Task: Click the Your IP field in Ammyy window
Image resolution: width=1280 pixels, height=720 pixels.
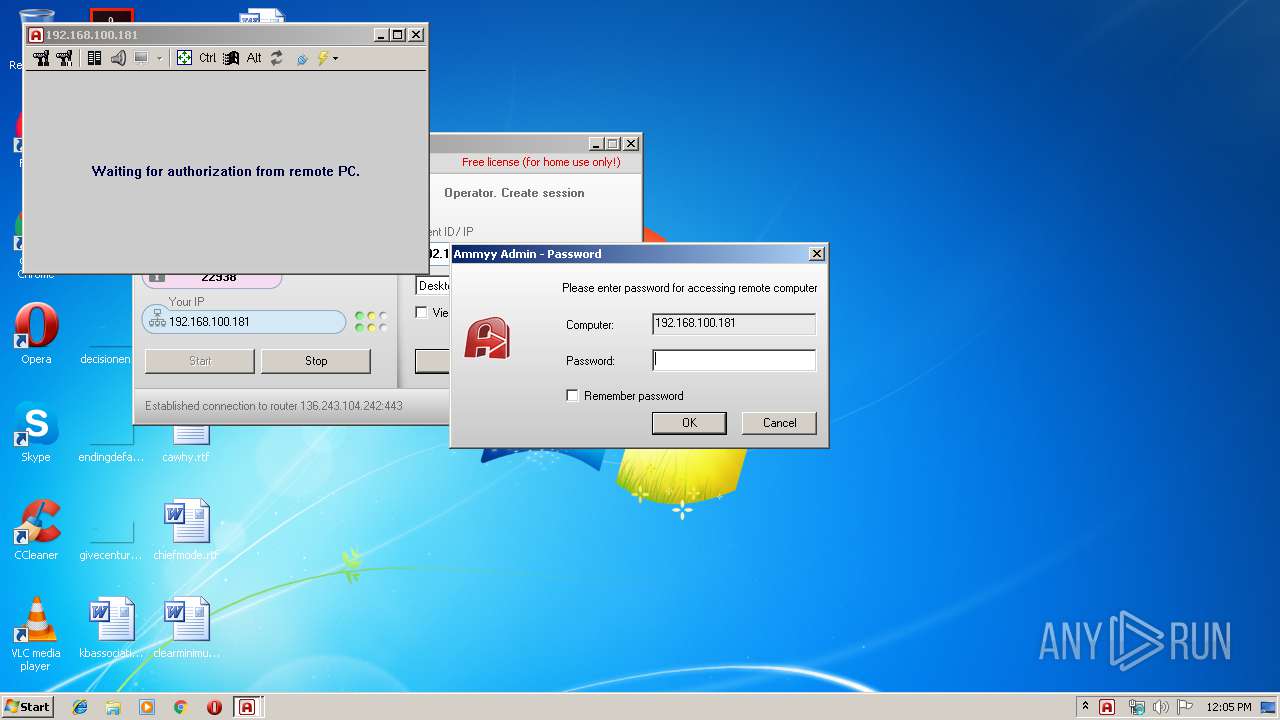Action: coord(244,322)
